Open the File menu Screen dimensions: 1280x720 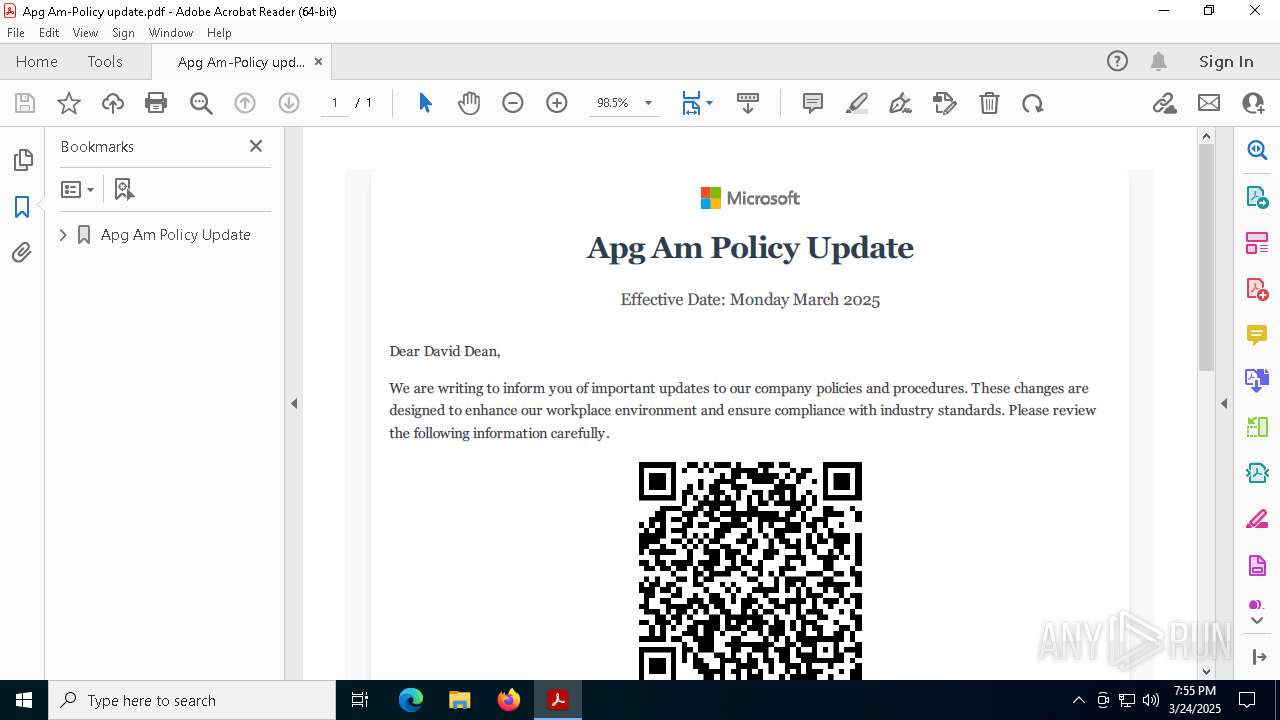pos(16,33)
